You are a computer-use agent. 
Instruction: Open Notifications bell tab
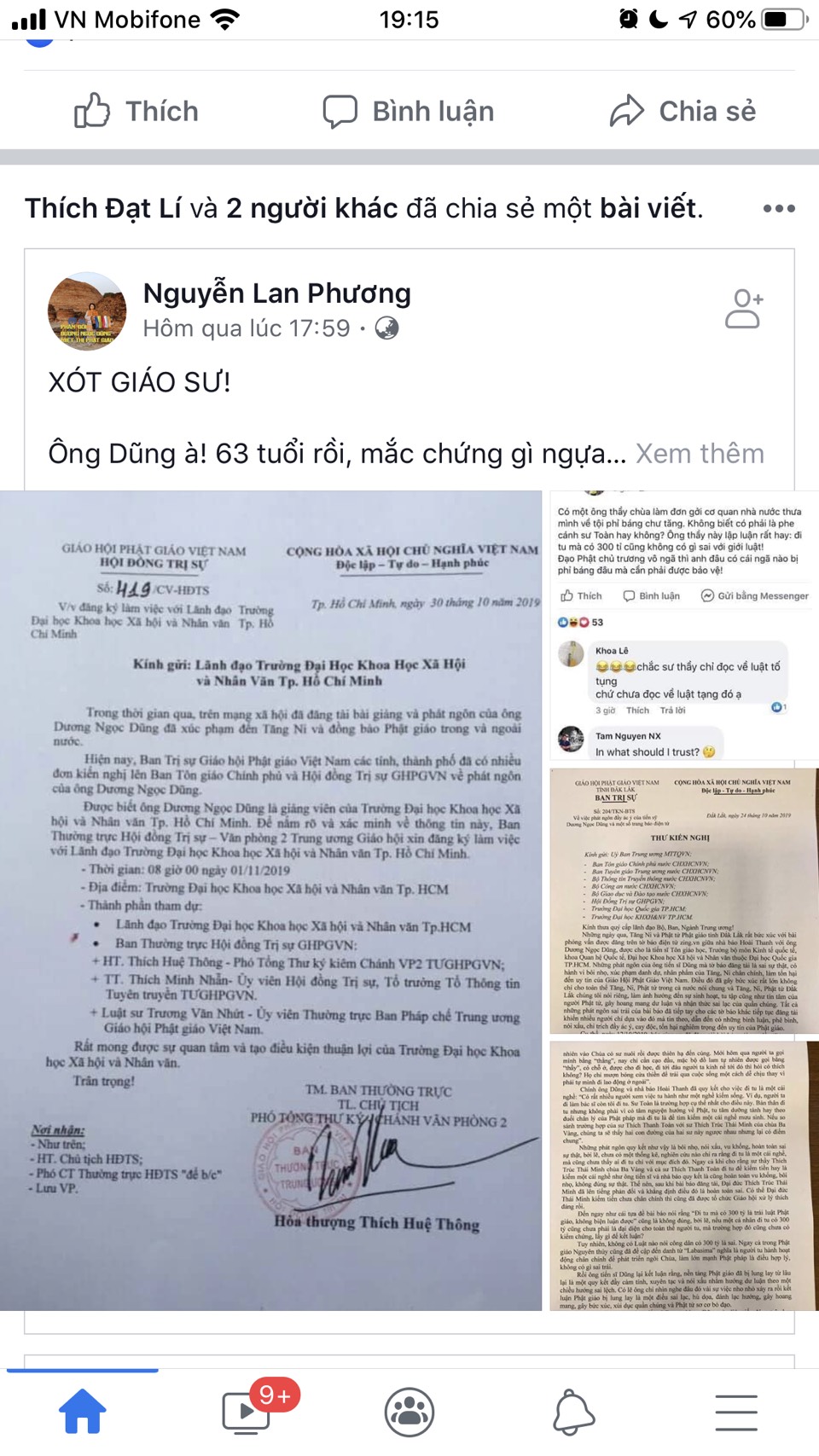(573, 1412)
